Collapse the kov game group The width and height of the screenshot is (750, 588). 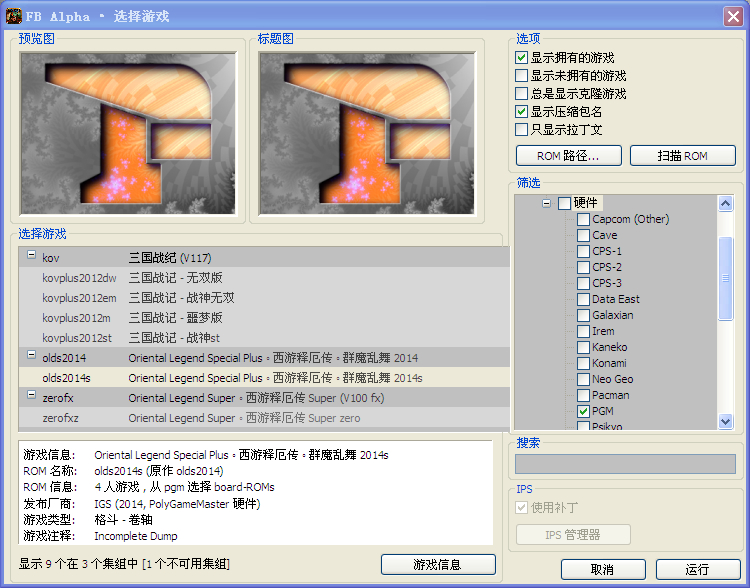[31, 255]
